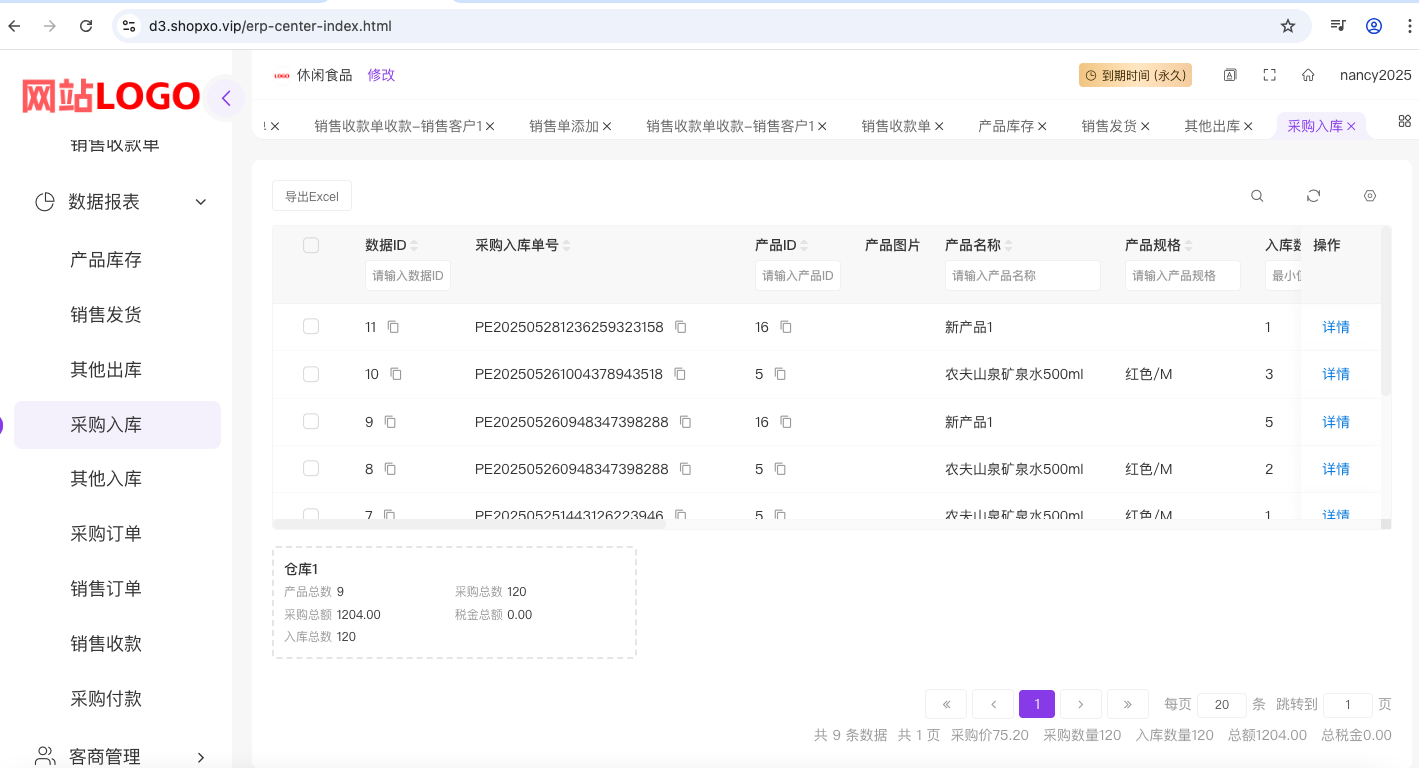Screen dimensions: 1419x768
Task: Refresh the purchase inbound table
Action: 1314,196
